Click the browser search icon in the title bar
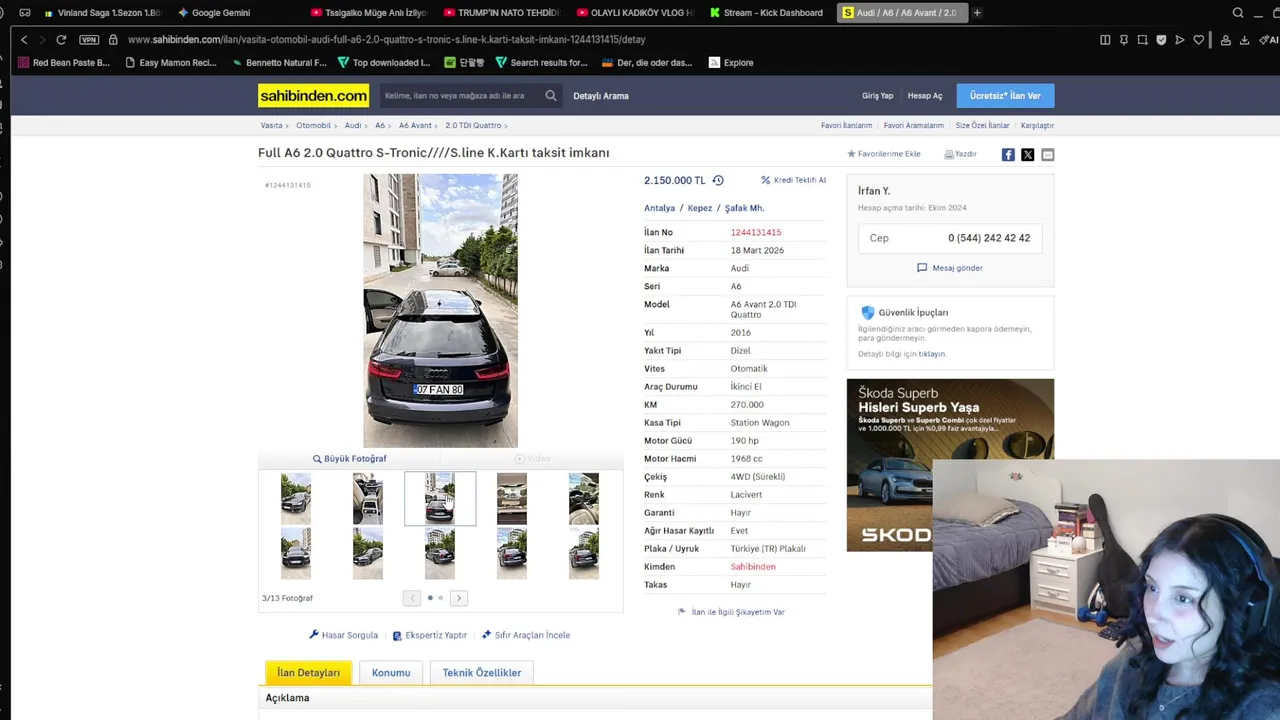Viewport: 1280px width, 720px height. coord(1238,13)
